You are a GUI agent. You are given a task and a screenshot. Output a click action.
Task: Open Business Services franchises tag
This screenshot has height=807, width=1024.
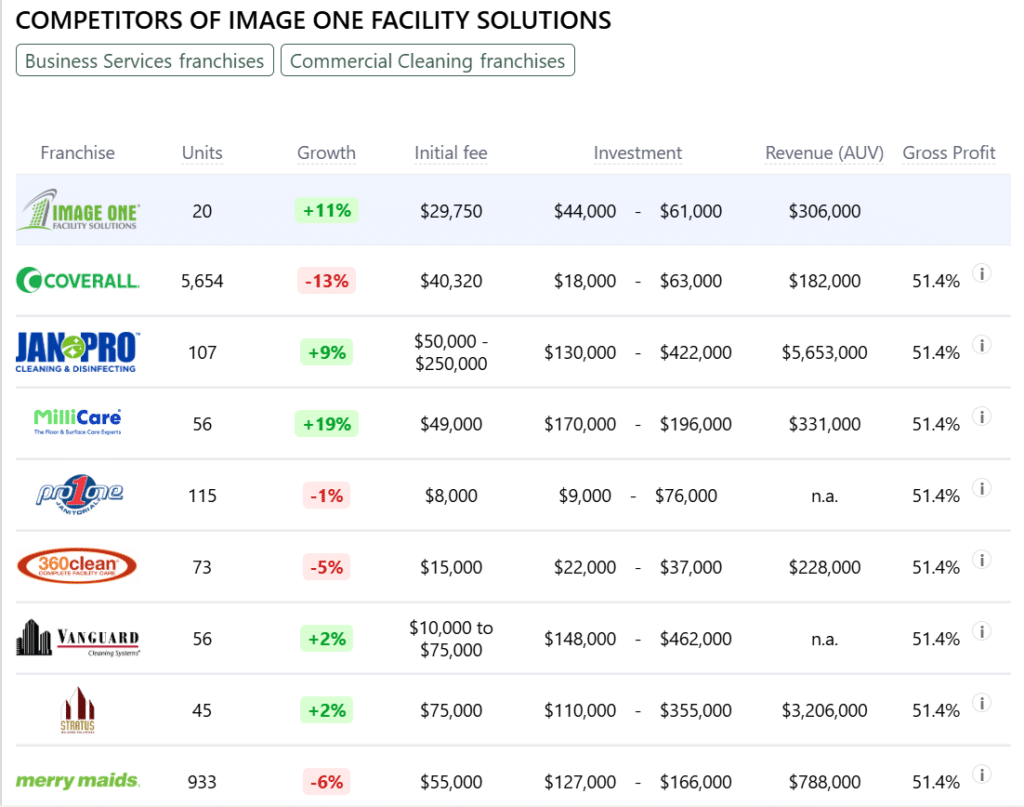click(144, 60)
